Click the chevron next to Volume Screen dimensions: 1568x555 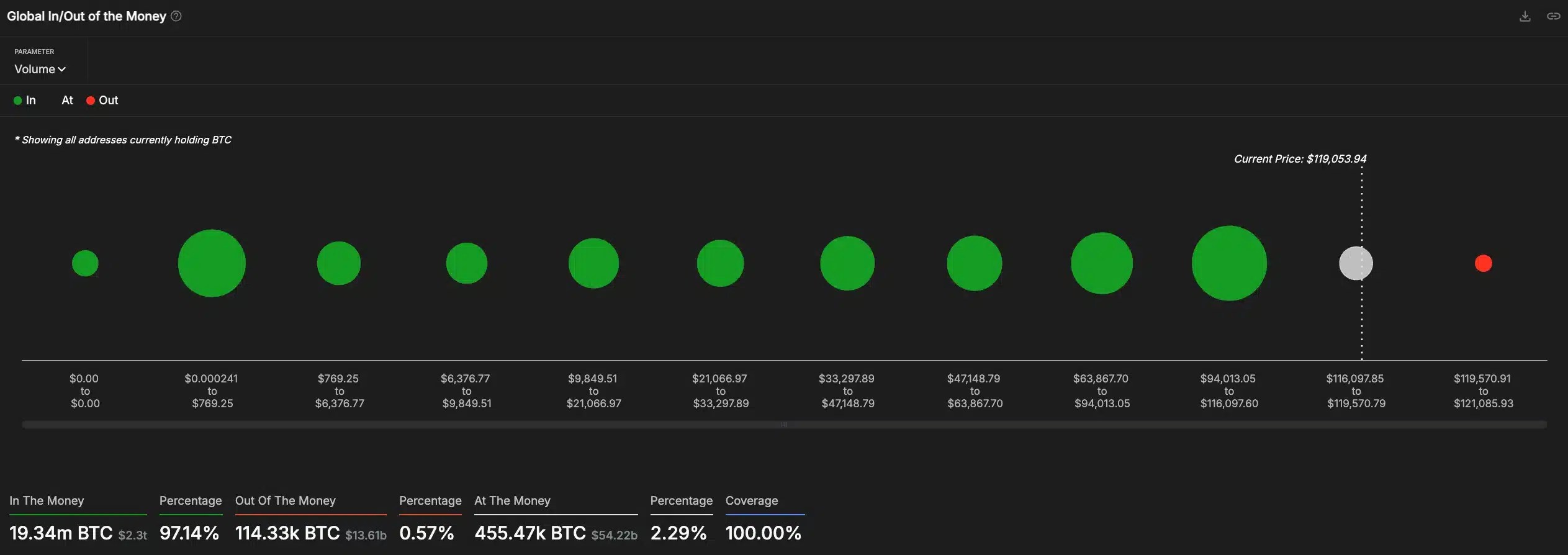tap(61, 70)
